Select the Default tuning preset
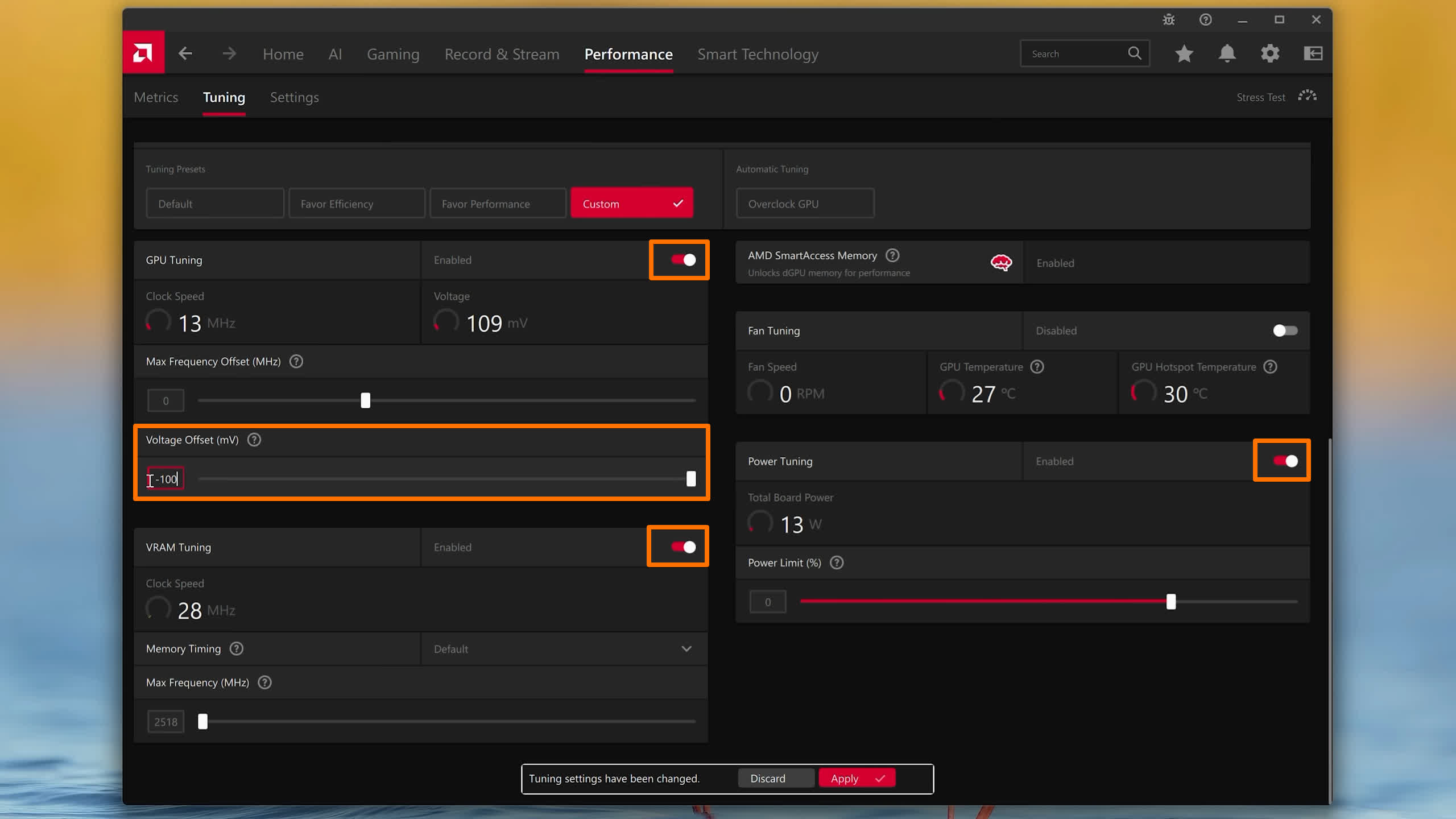Viewport: 1456px width, 819px height. (215, 204)
